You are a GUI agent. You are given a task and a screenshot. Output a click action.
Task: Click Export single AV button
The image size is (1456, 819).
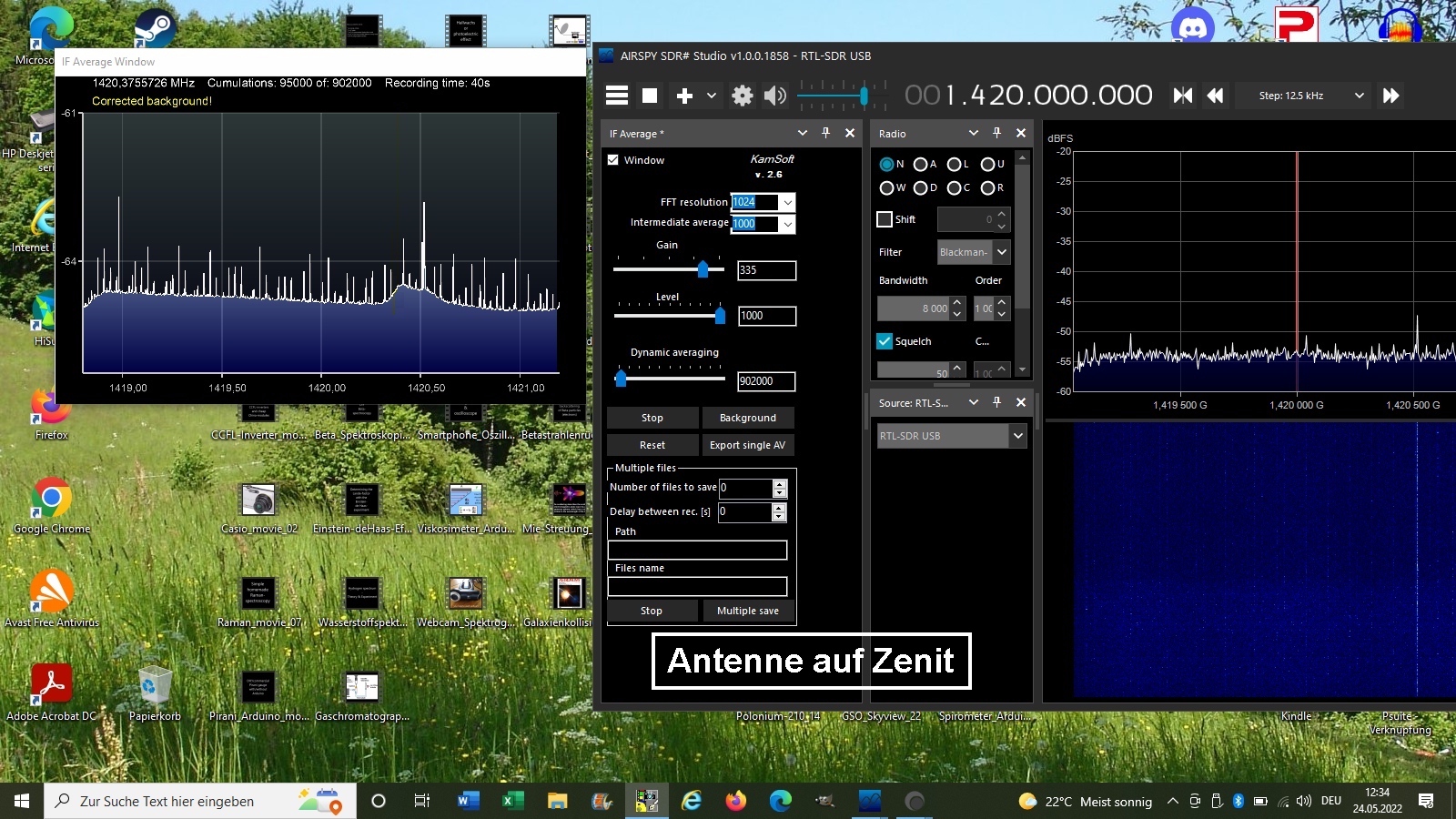pyautogui.click(x=748, y=445)
